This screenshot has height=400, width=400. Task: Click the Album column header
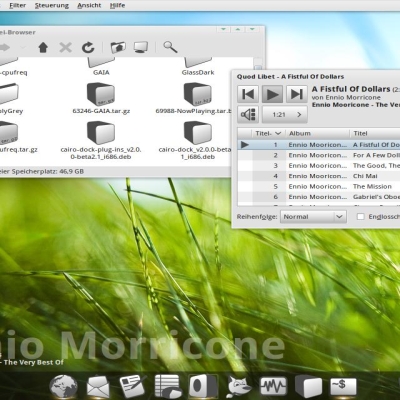(317, 133)
